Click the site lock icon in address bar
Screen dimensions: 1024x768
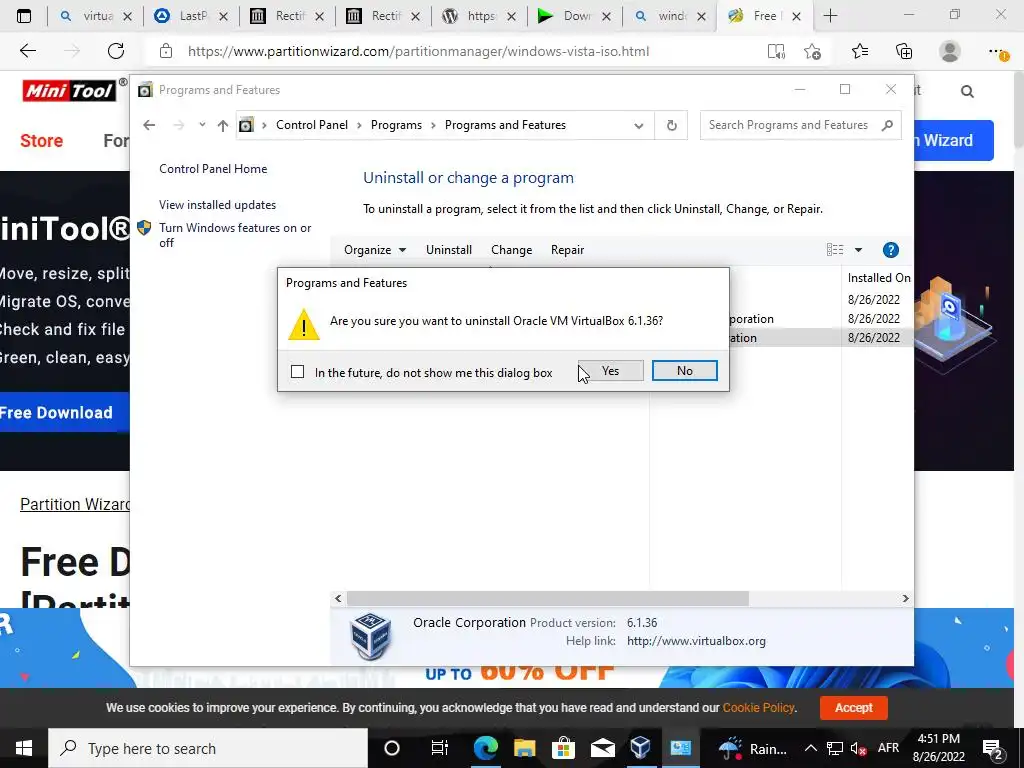tap(166, 51)
